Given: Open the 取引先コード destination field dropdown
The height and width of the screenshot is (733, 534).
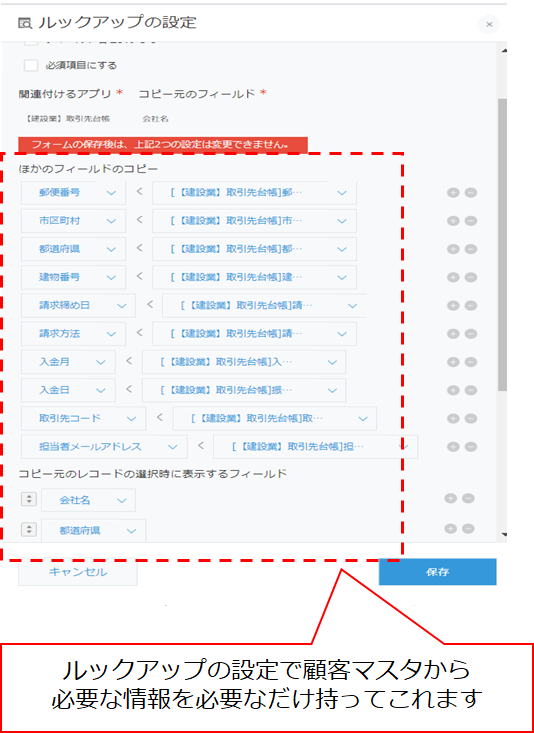Looking at the screenshot, I should 84,418.
